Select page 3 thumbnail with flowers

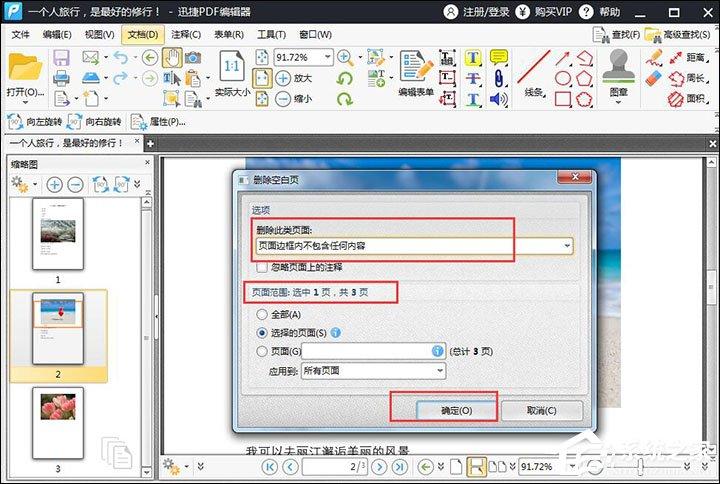pyautogui.click(x=58, y=422)
